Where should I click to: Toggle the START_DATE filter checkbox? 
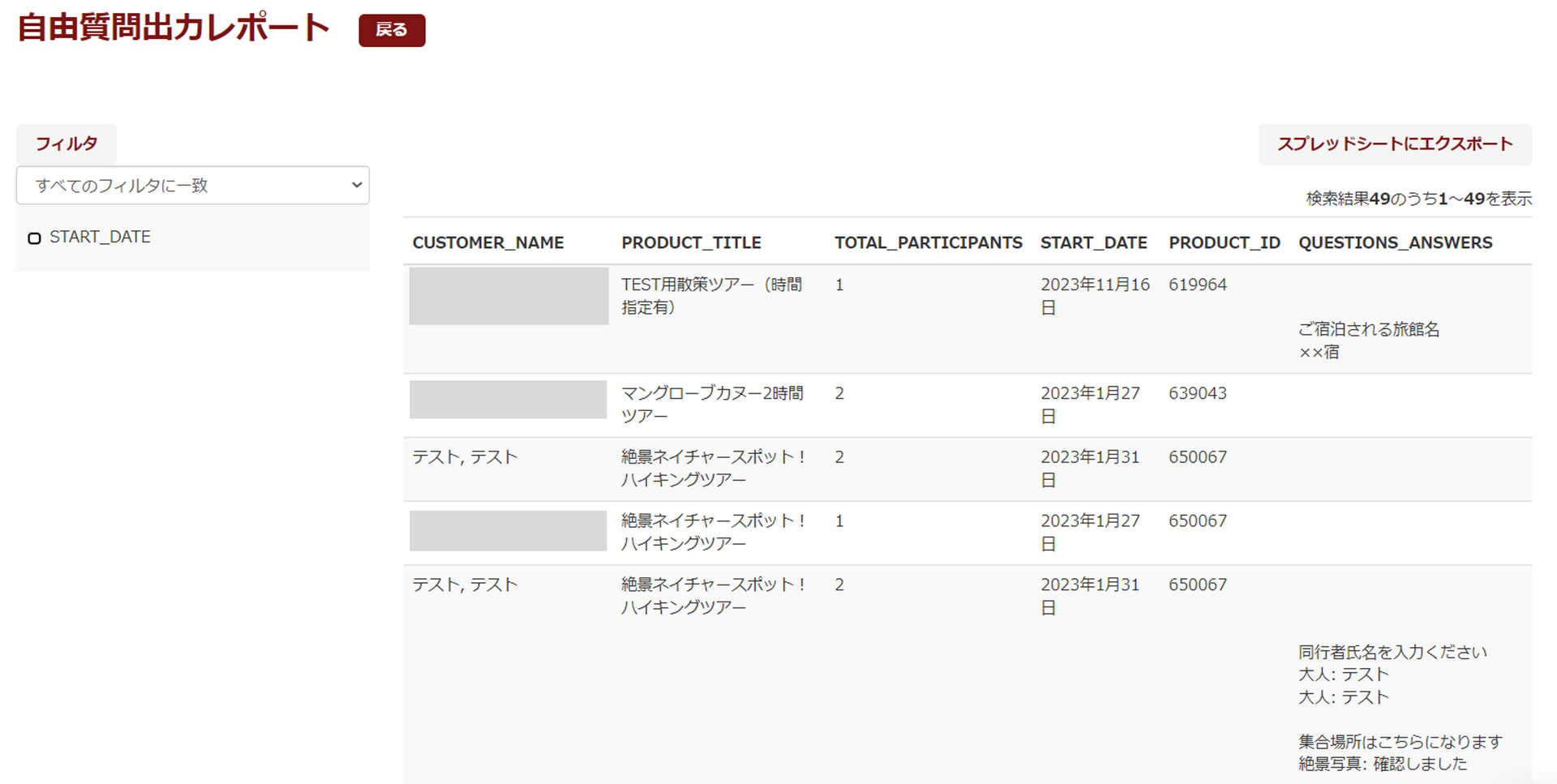tap(35, 238)
